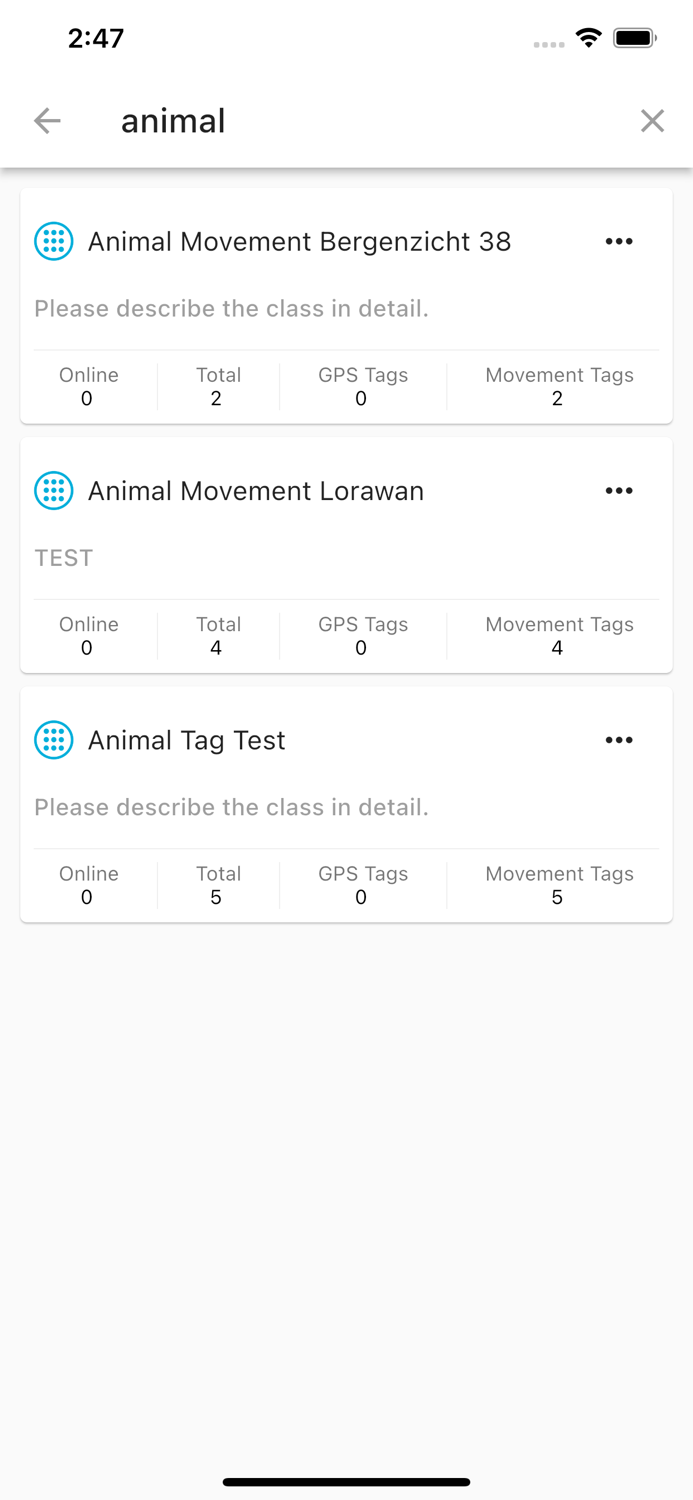The image size is (693, 1500).
Task: Select Total count on Animal Movement Lorawan
Action: point(218,636)
